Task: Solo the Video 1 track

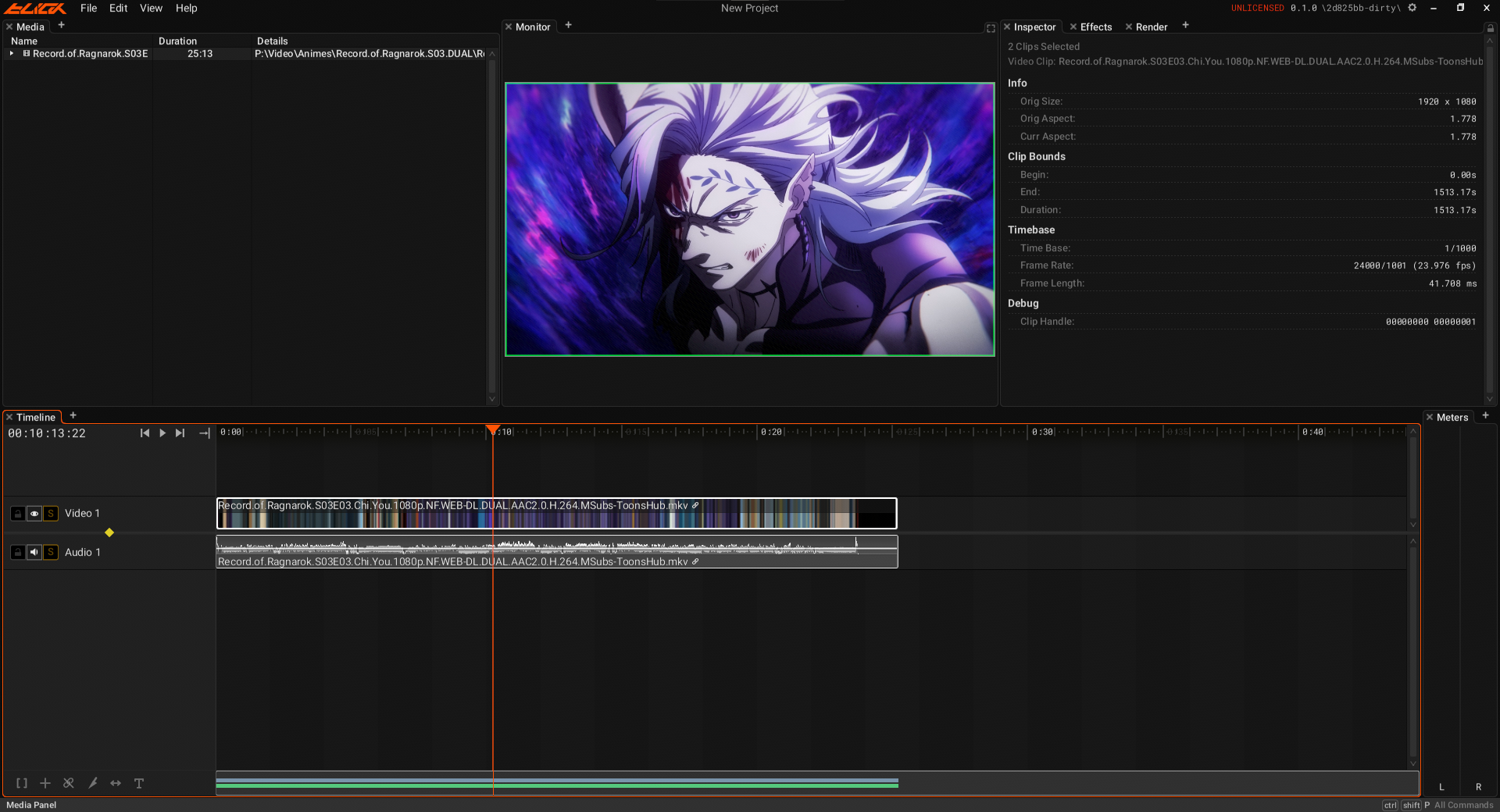Action: tap(51, 513)
